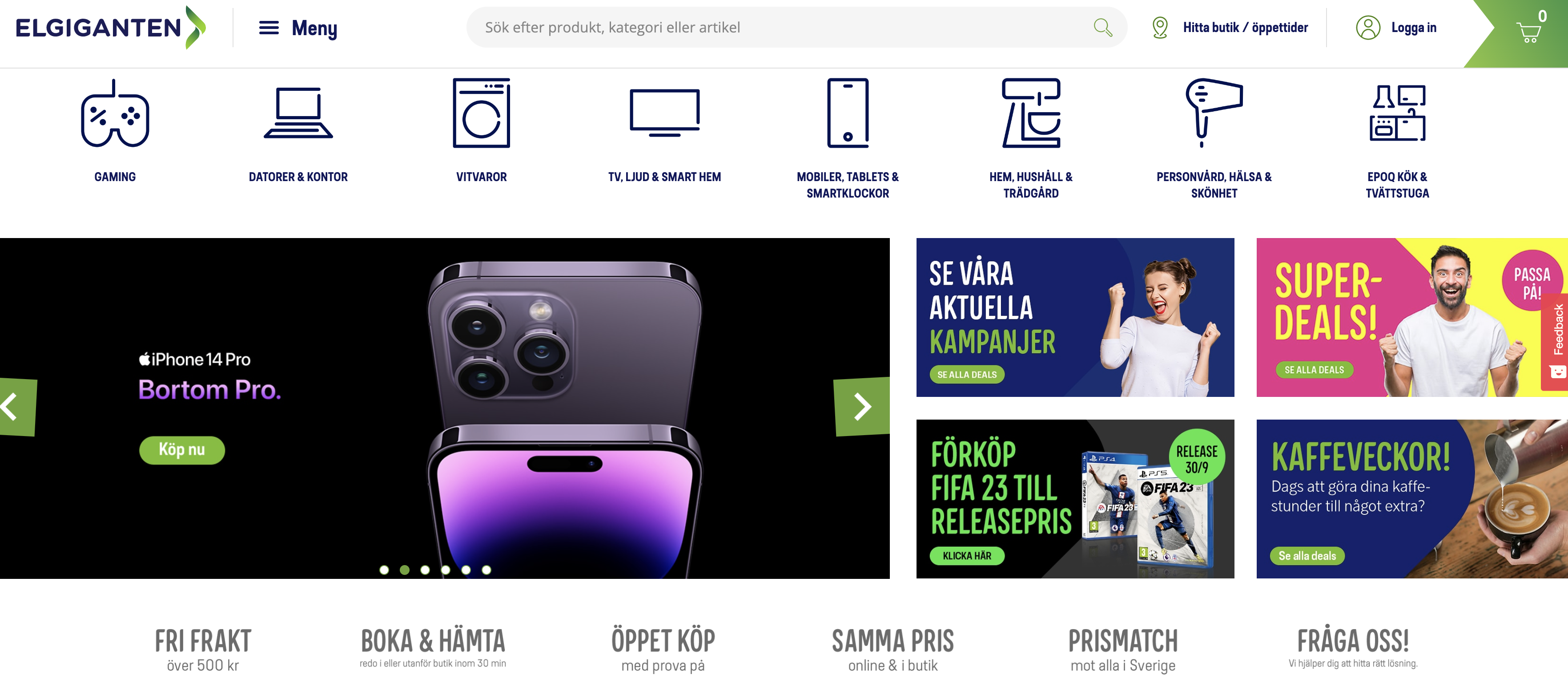Open the washing machine Vitvaror icon
The image size is (1568, 679).
click(481, 113)
